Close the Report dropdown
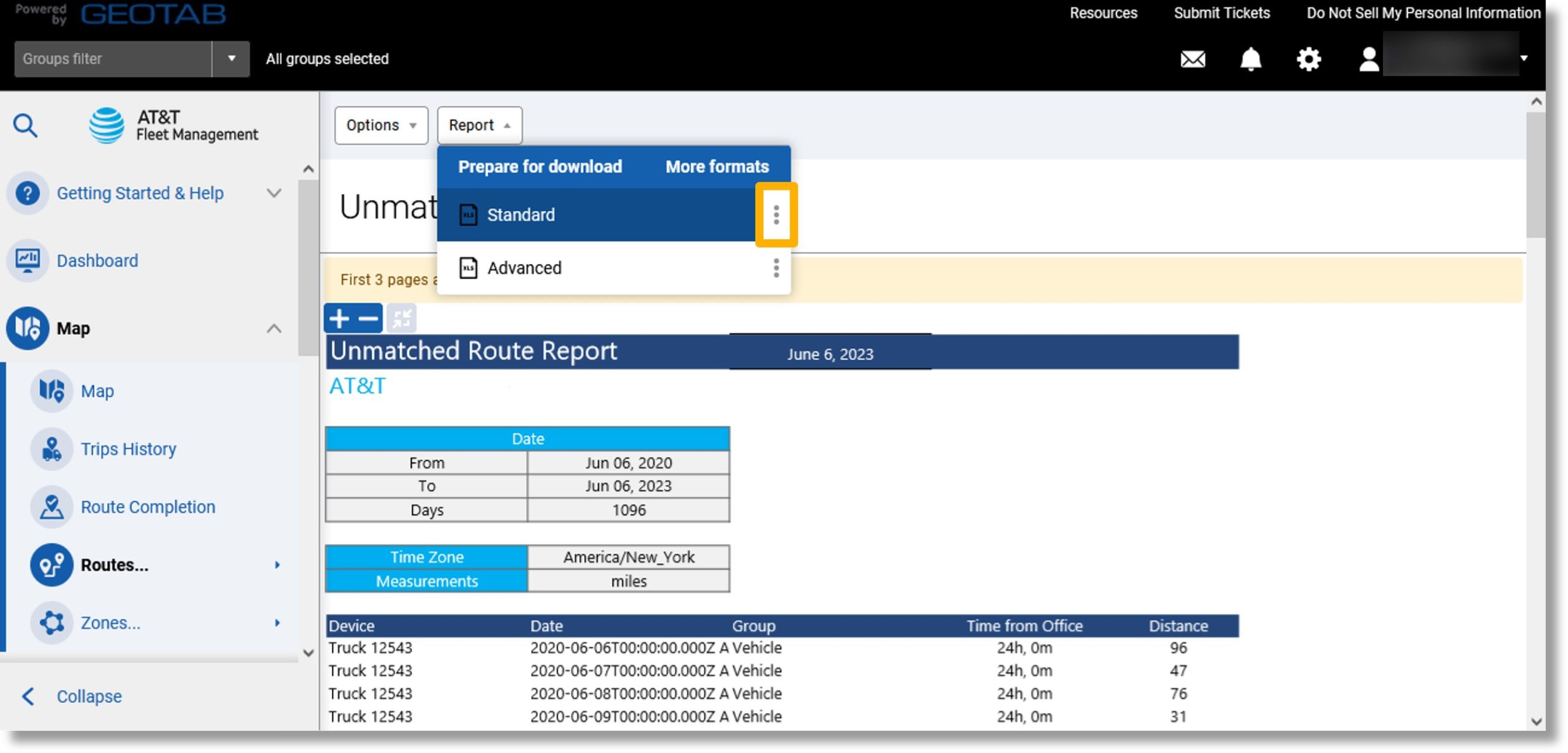This screenshot has height=753, width=1568. point(479,125)
